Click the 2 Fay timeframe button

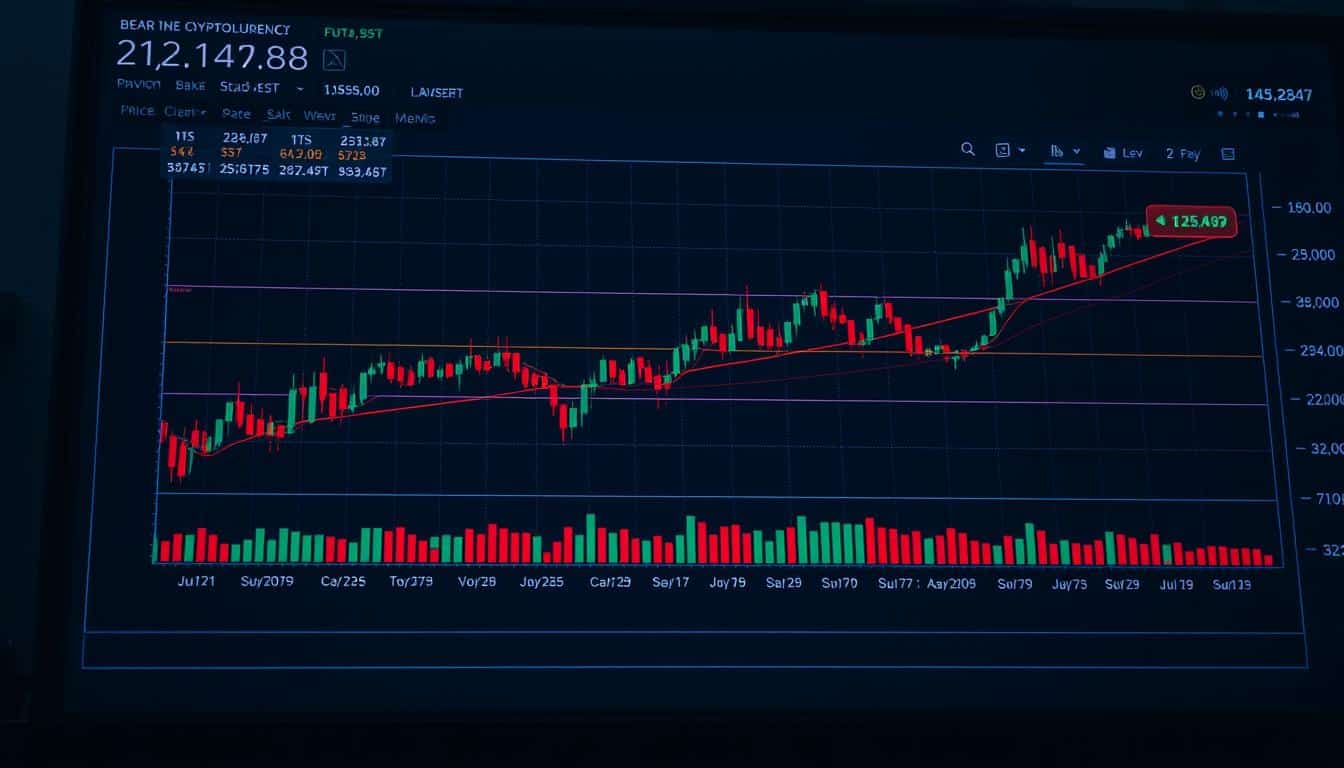pos(1182,154)
